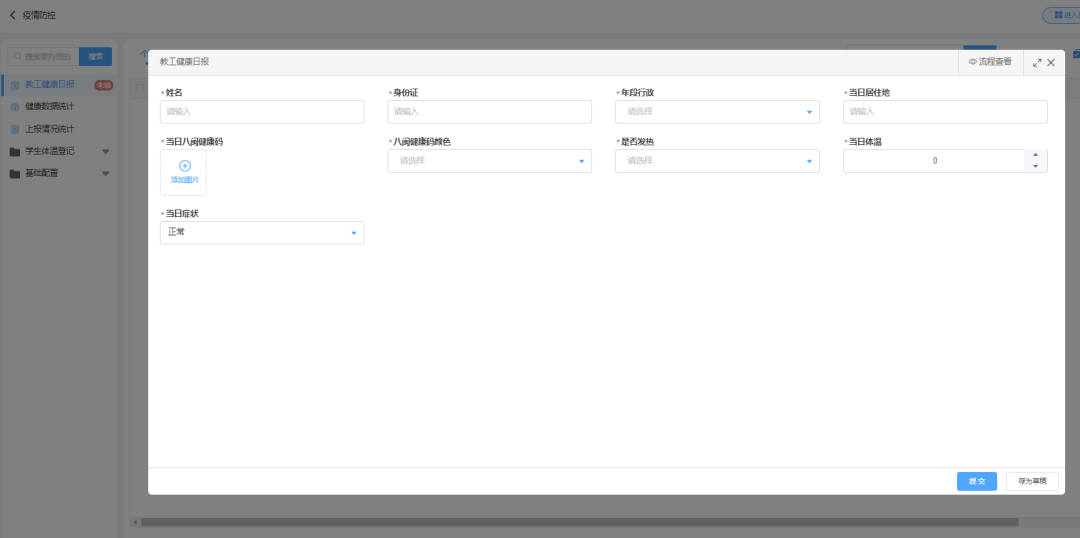Expand the 学生体温登记 folder
1080x538 pixels.
tap(105, 152)
